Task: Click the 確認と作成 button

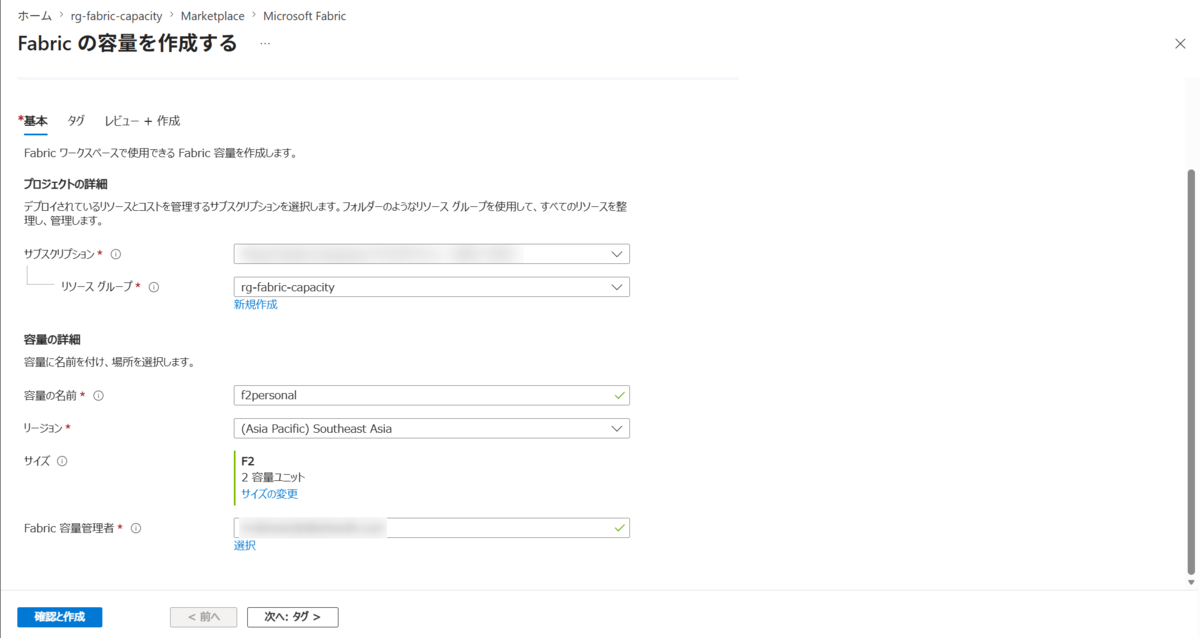Action: pos(60,617)
